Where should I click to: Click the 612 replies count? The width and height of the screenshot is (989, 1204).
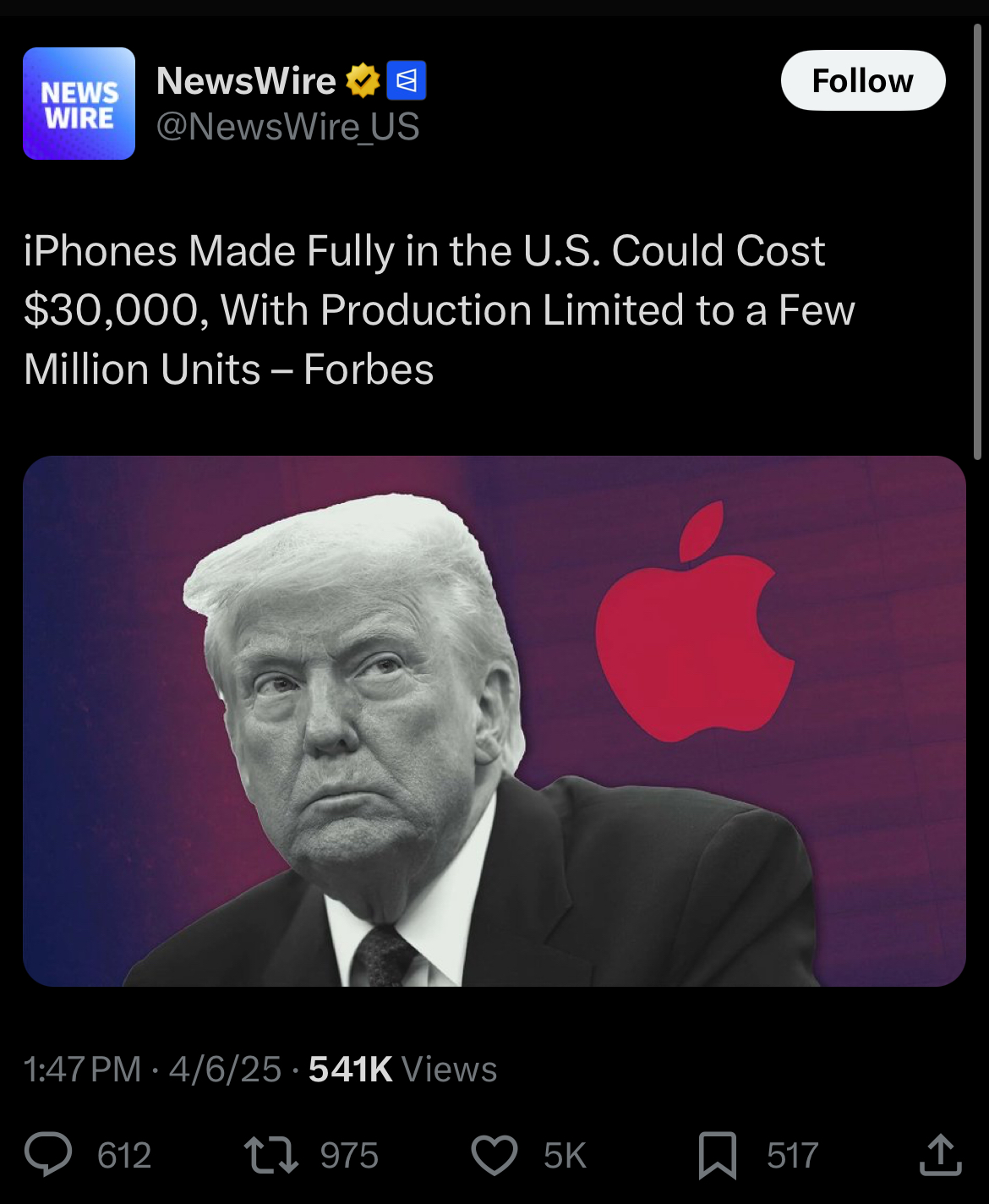point(124,1156)
